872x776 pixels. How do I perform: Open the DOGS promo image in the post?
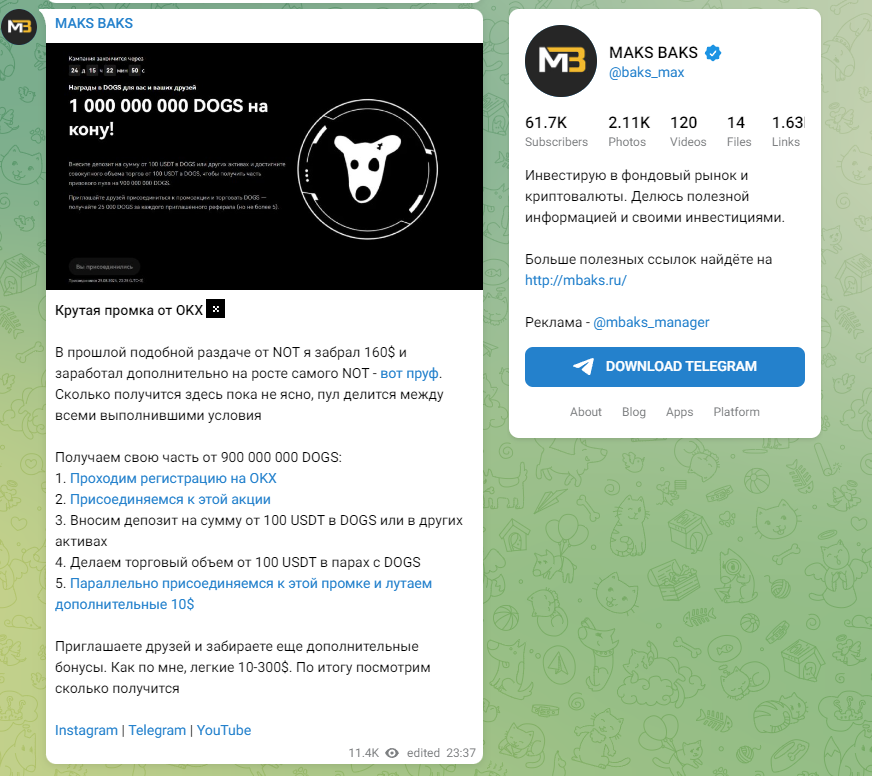264,166
